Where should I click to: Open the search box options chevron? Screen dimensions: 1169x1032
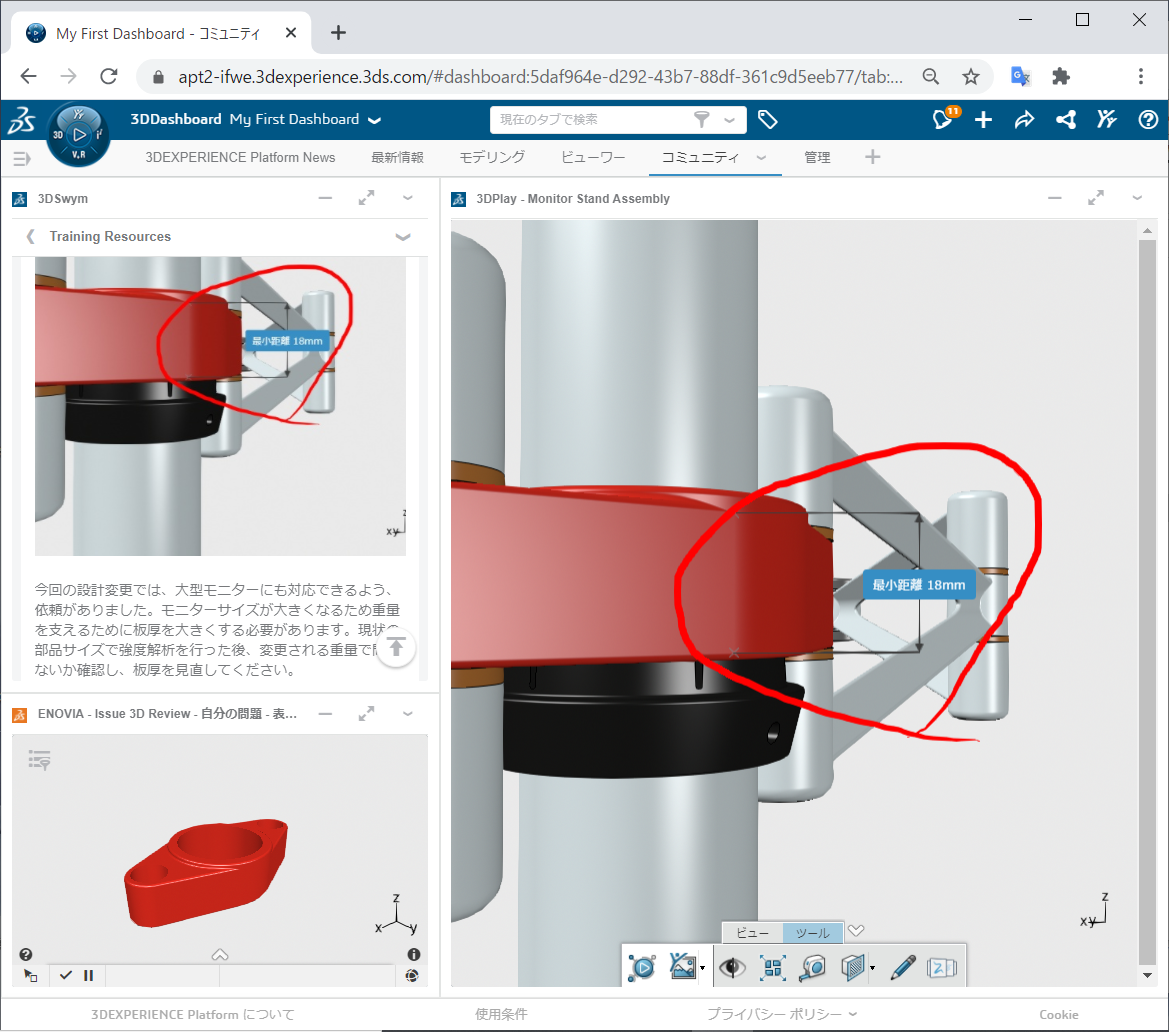[730, 120]
